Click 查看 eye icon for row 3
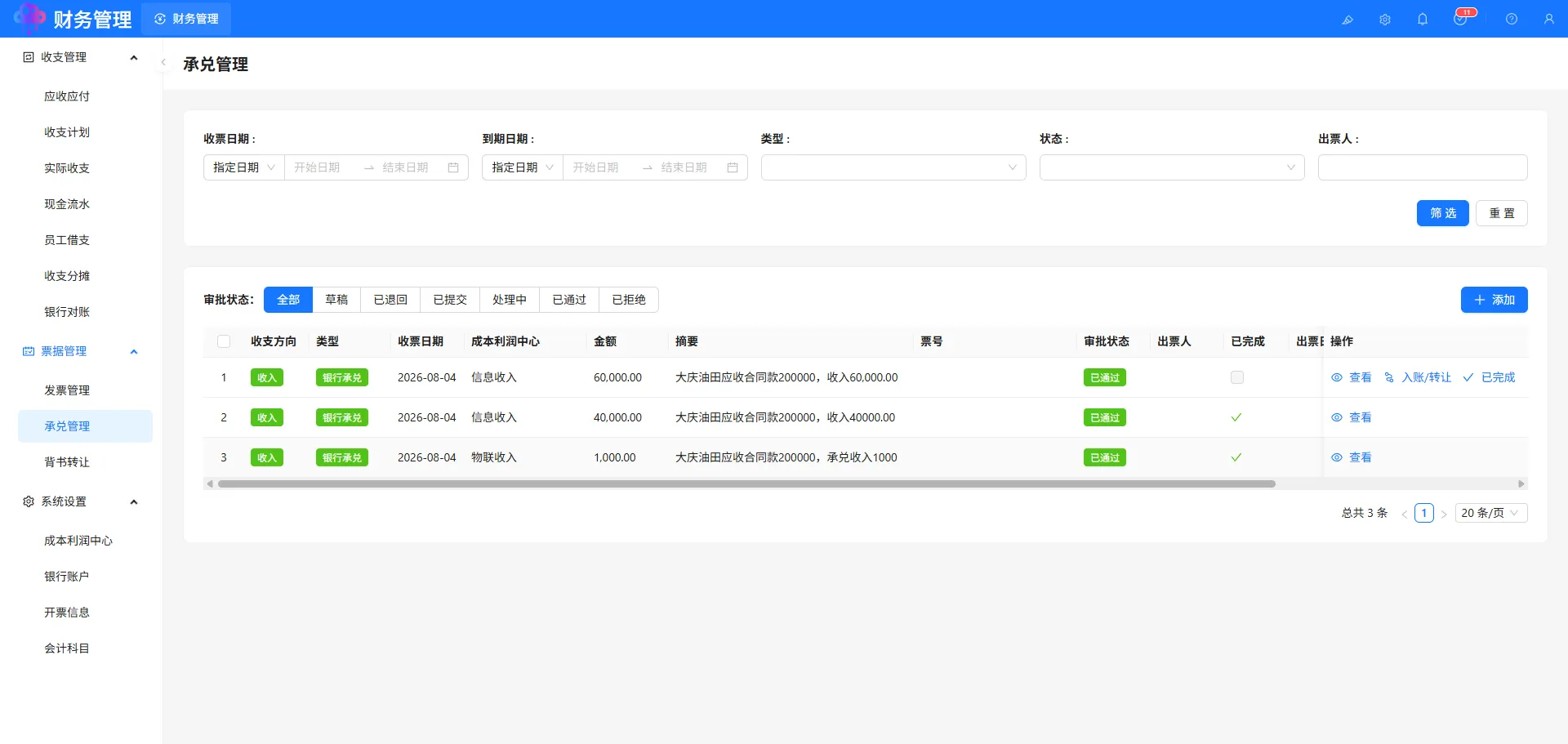Viewport: 1568px width, 744px height. [x=1337, y=457]
